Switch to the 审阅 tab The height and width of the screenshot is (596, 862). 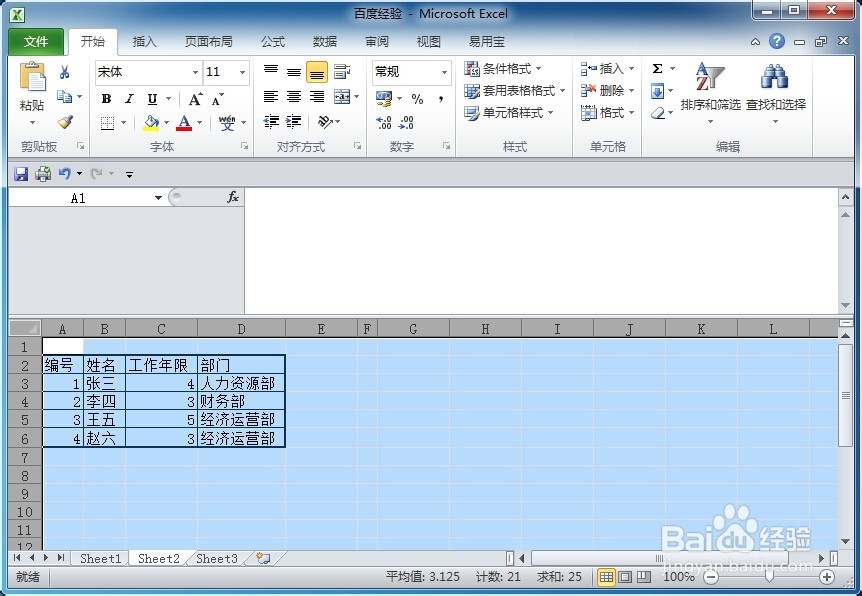click(x=377, y=42)
